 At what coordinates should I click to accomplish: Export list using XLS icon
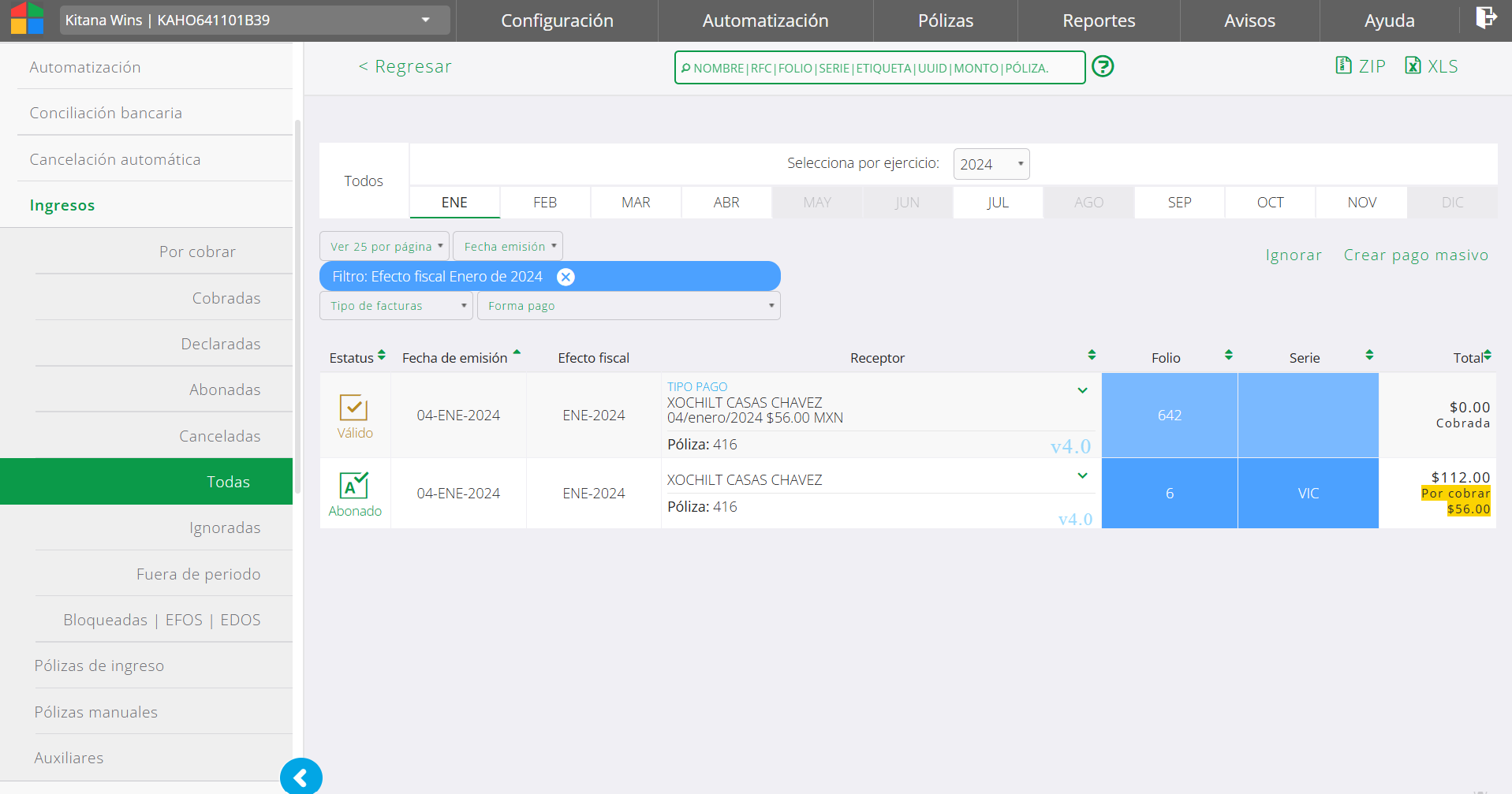tap(1432, 66)
